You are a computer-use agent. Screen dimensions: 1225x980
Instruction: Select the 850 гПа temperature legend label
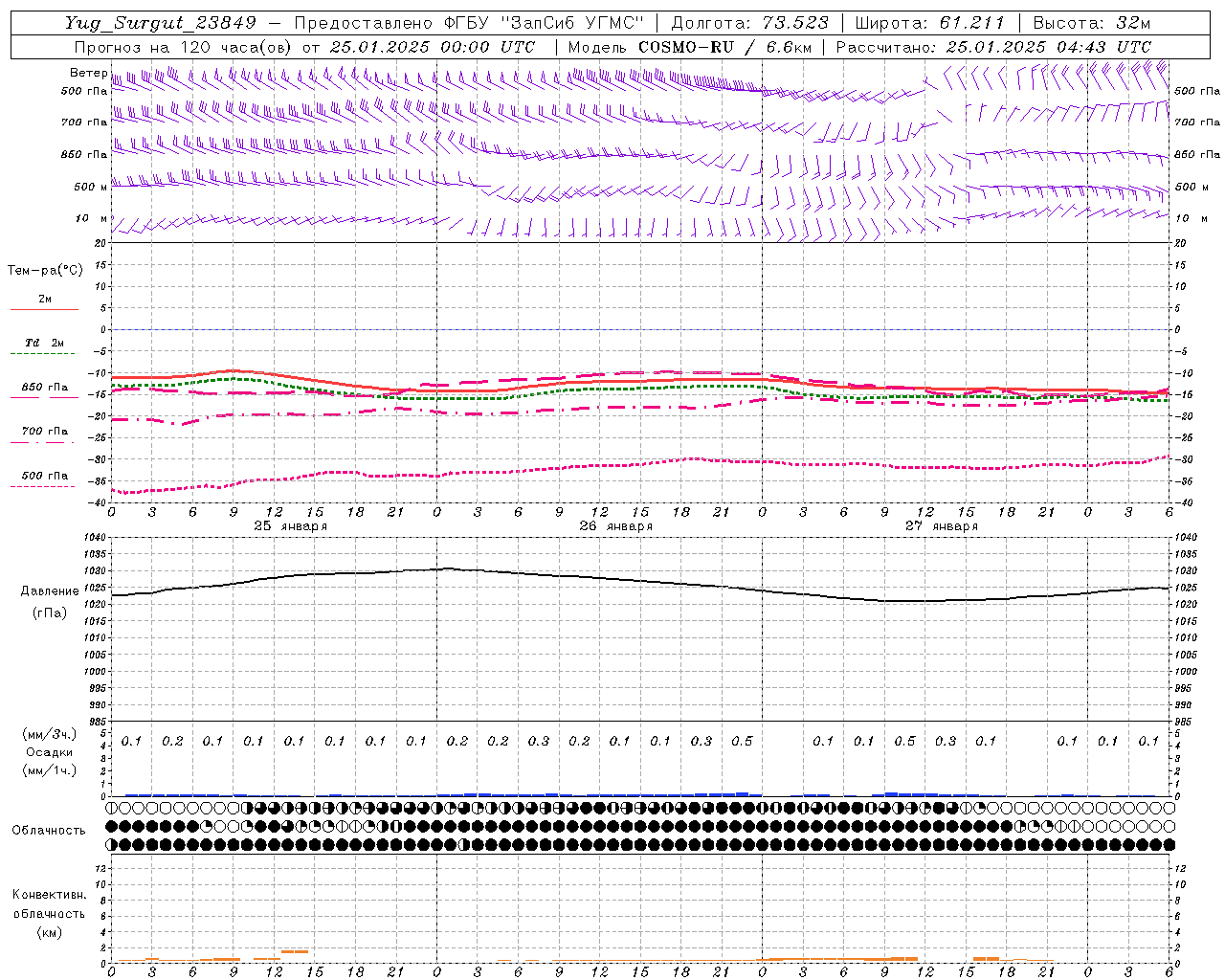coord(45,388)
